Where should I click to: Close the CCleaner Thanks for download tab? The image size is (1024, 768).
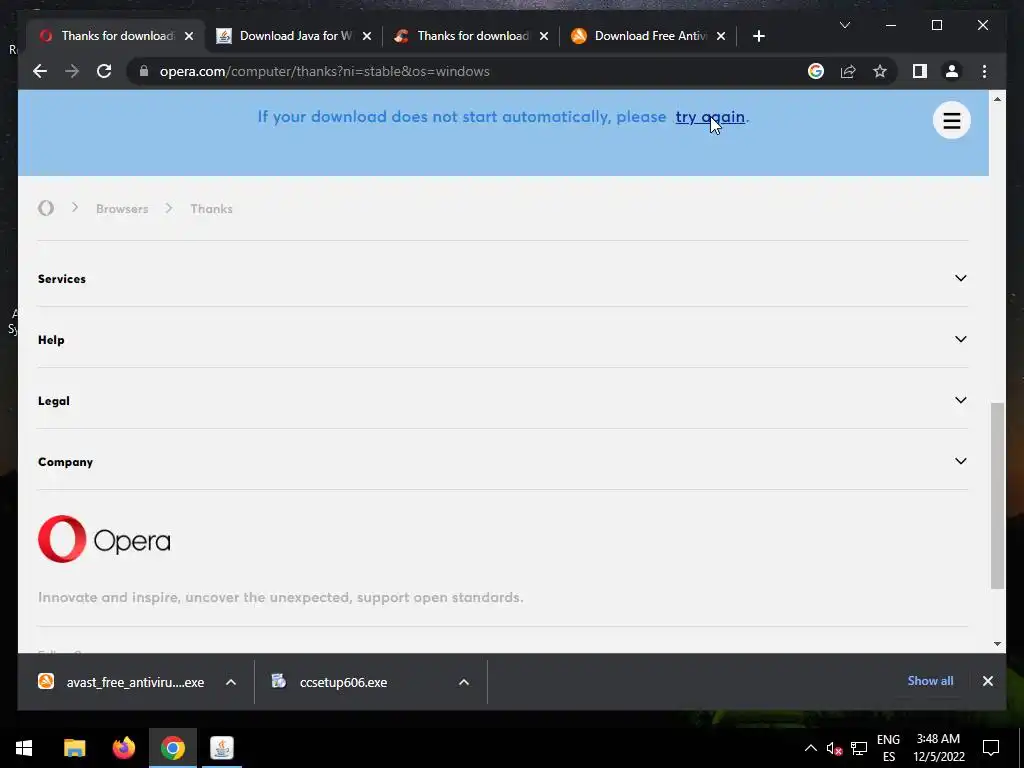point(544,36)
